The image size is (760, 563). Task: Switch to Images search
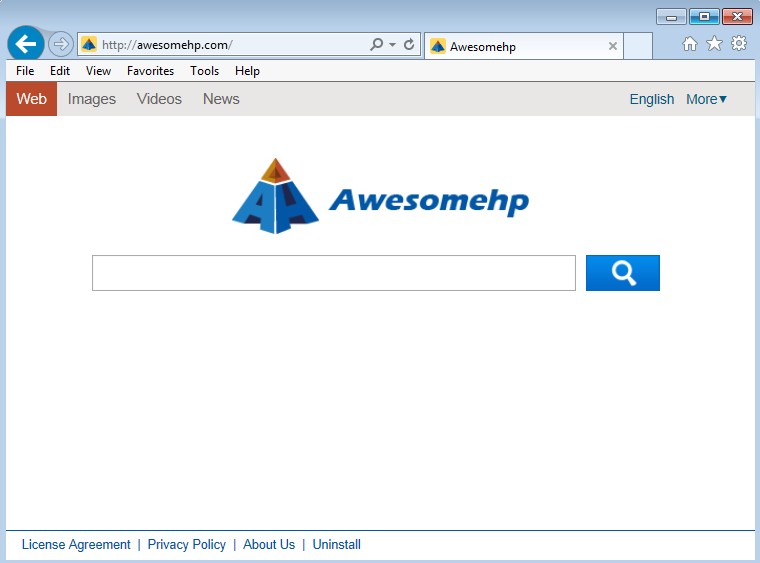[x=92, y=99]
